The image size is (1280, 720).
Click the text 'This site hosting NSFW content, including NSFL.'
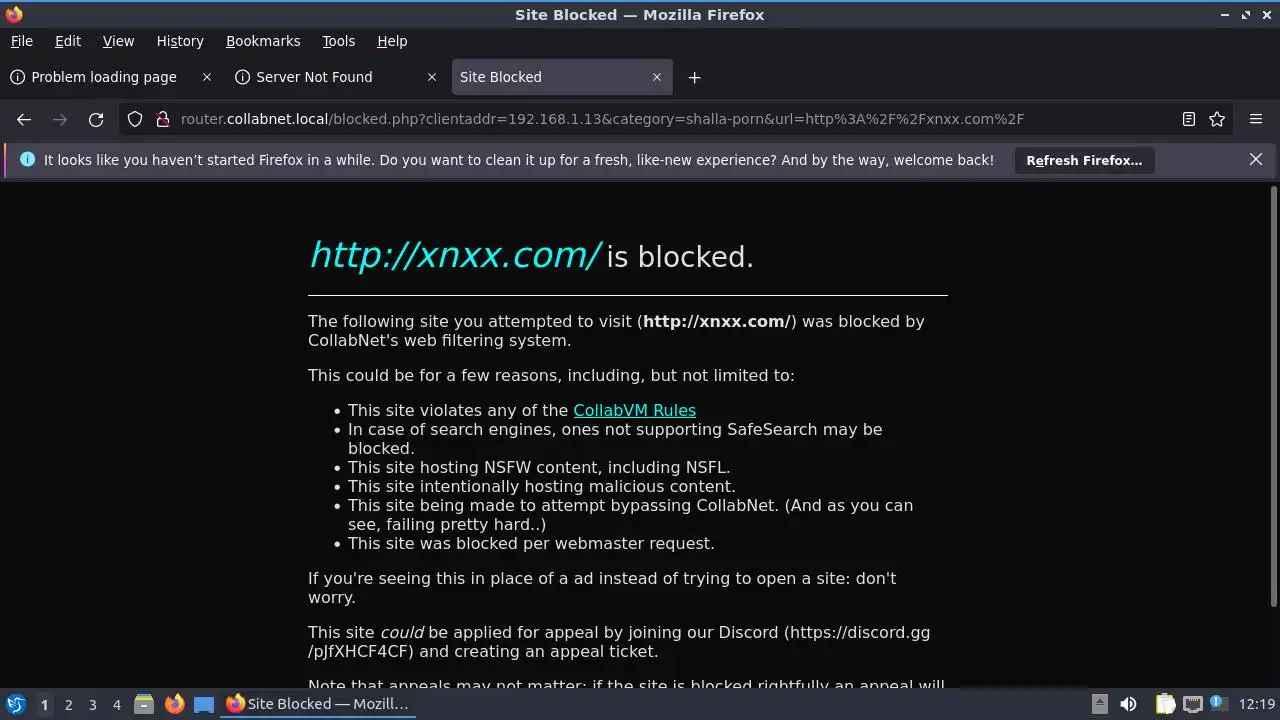tap(539, 467)
